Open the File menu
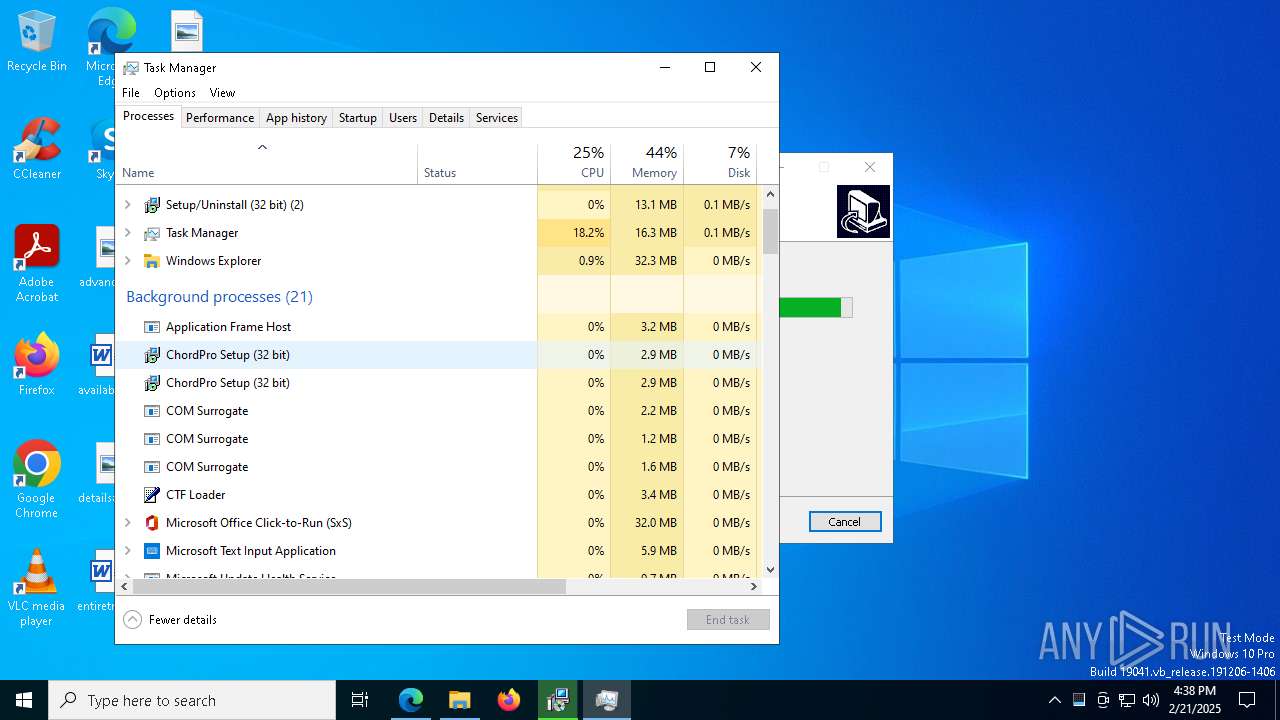 click(131, 93)
